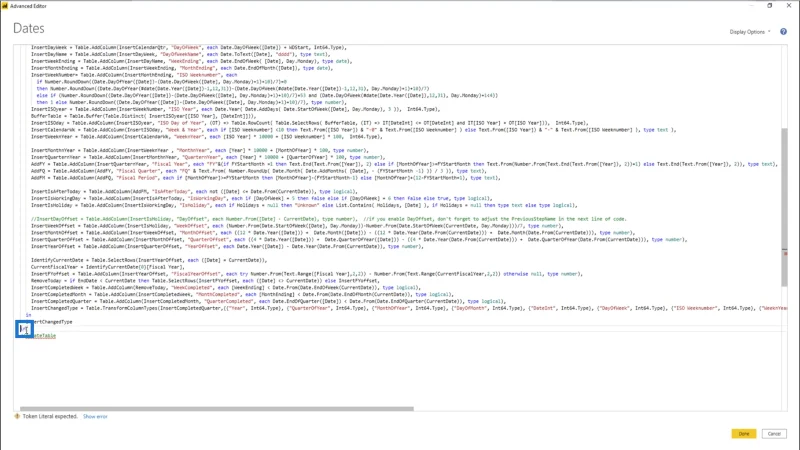Click the underlined createTable text
The image size is (800, 450).
tap(41, 336)
